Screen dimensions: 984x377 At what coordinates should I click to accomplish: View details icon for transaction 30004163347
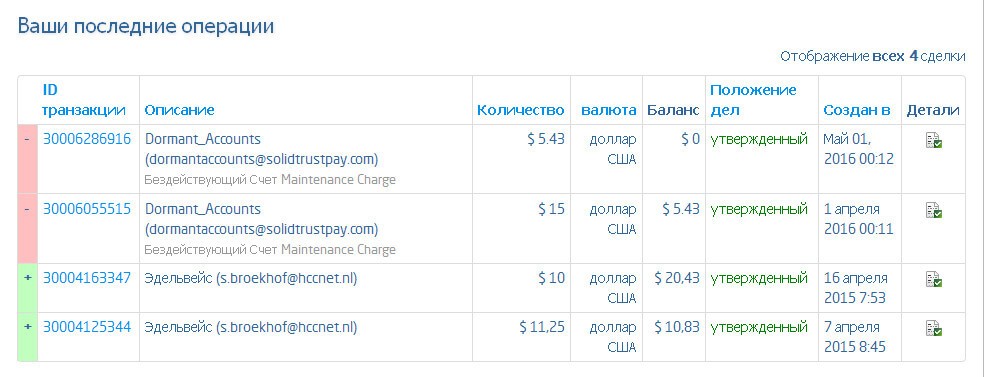tap(933, 280)
